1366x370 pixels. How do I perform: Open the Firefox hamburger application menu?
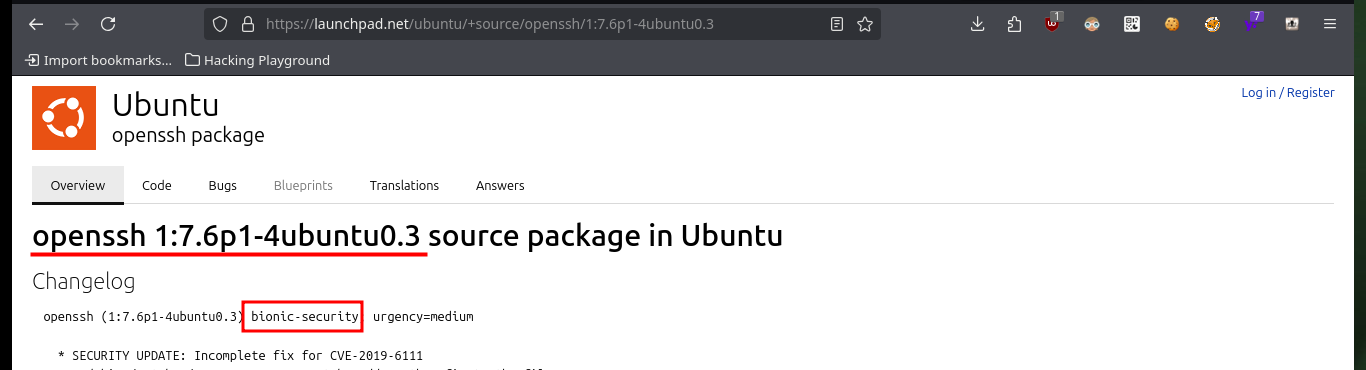click(1329, 24)
